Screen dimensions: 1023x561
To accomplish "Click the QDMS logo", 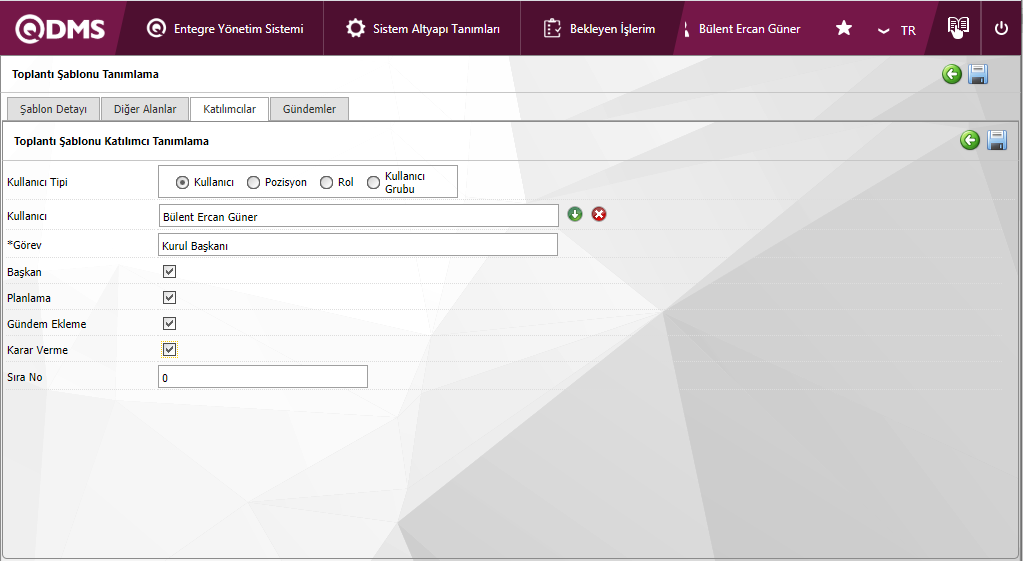I will pyautogui.click(x=60, y=29).
